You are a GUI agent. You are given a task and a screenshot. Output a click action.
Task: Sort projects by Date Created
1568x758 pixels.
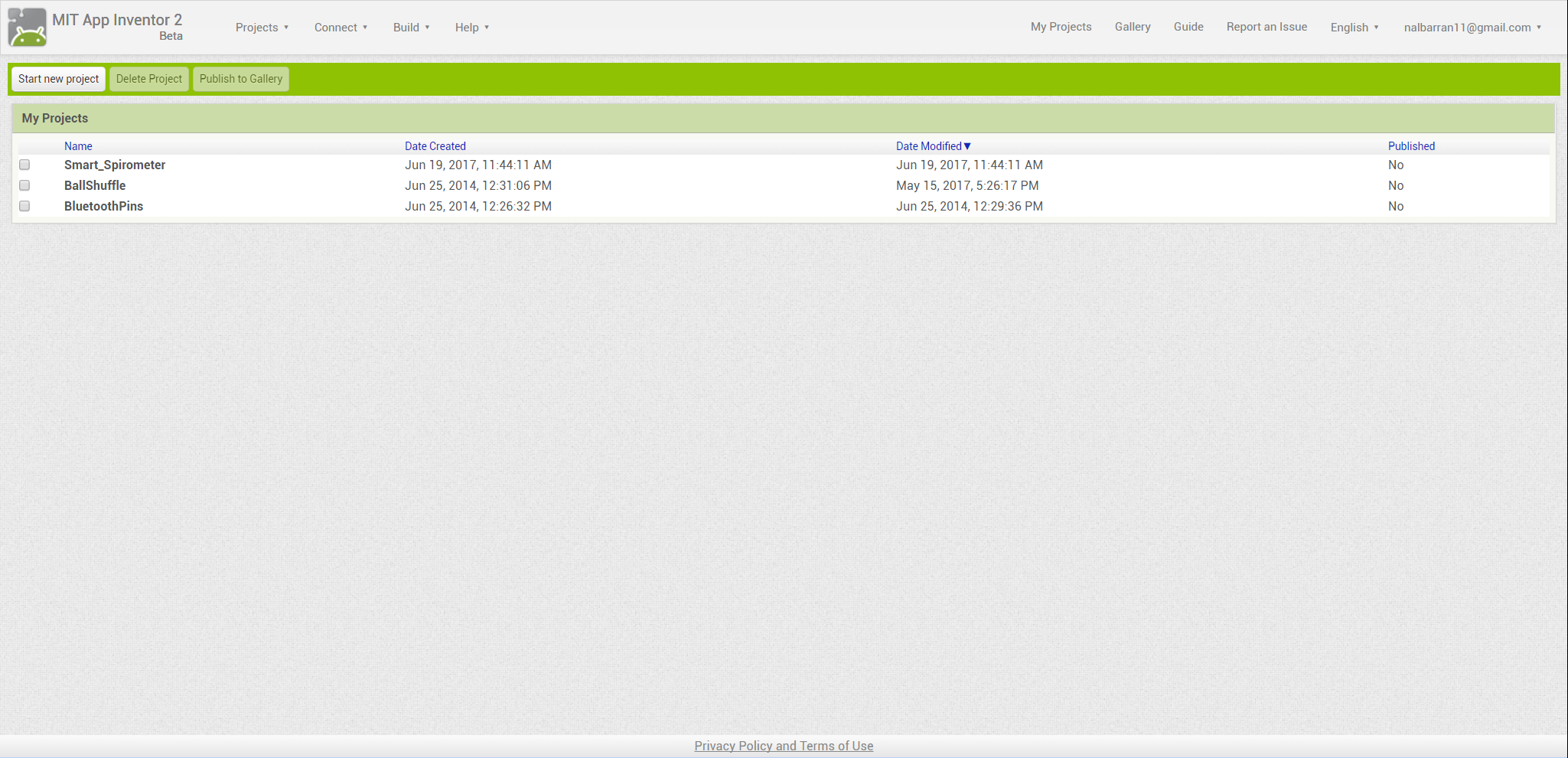pos(435,146)
